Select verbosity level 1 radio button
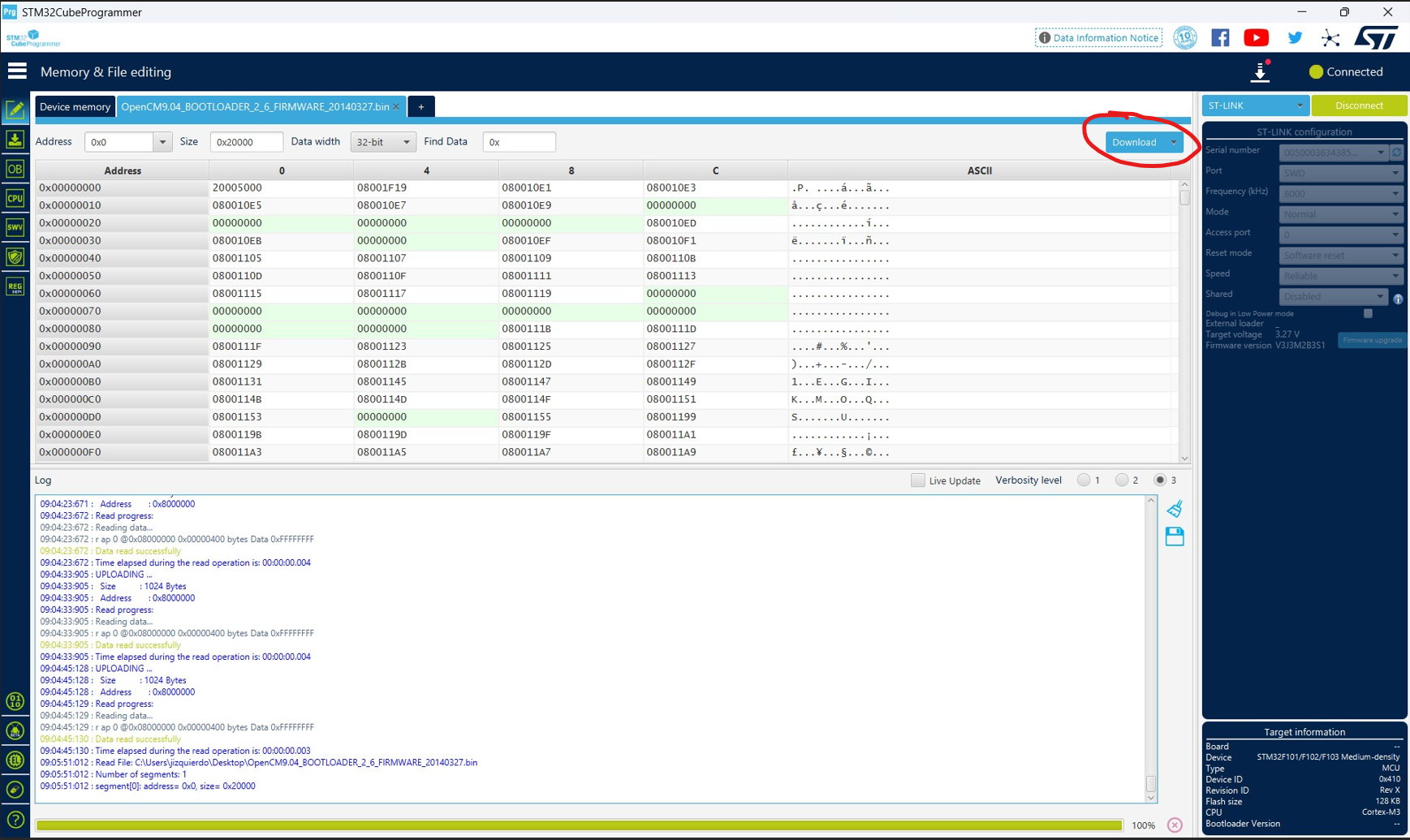 pos(1084,480)
